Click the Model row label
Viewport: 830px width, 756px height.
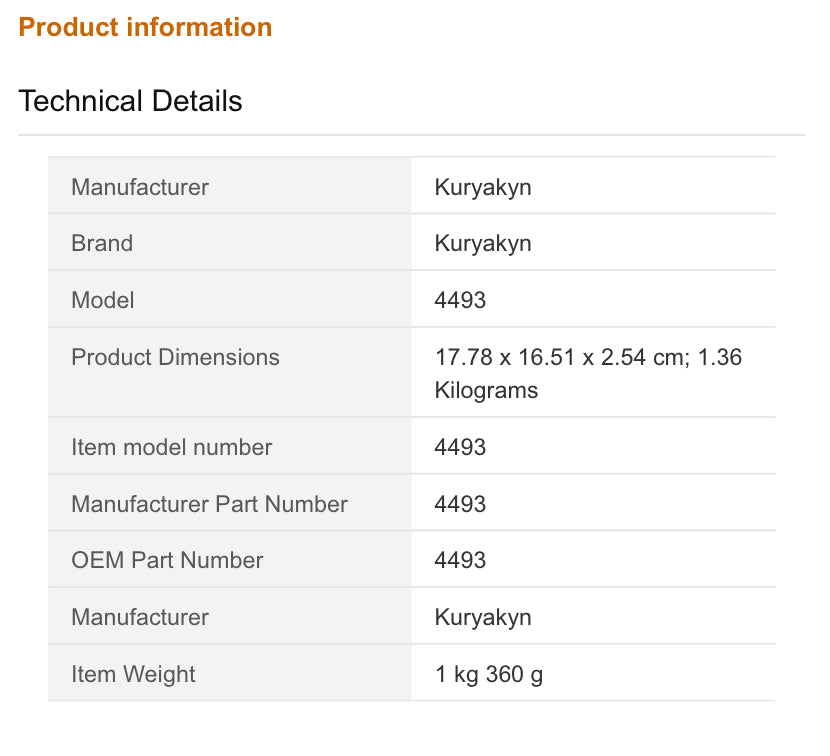tap(102, 300)
